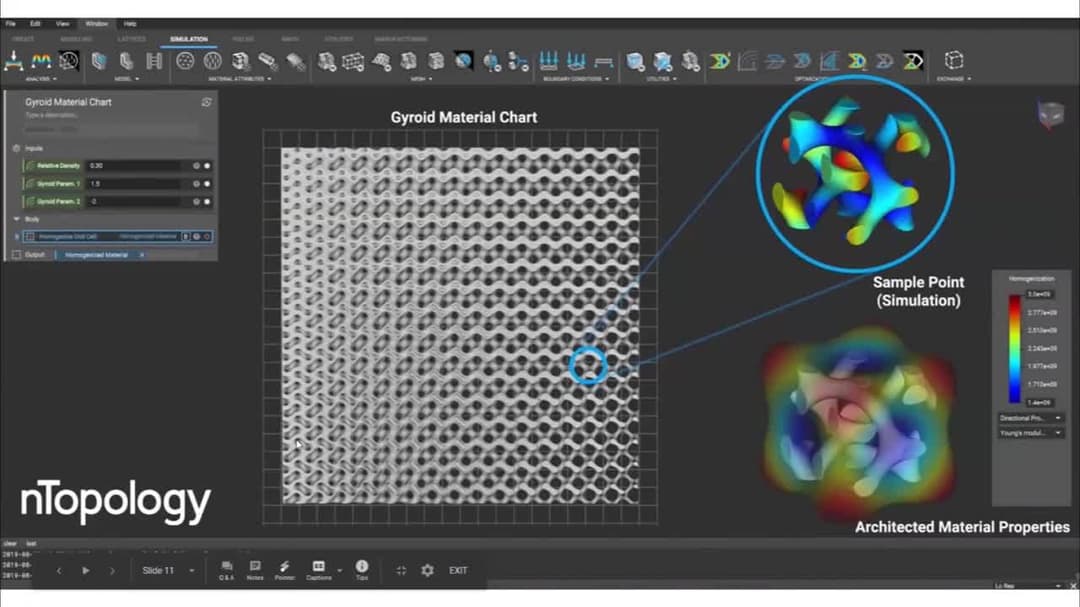Open the Directional Properties dropdown

click(x=1031, y=417)
